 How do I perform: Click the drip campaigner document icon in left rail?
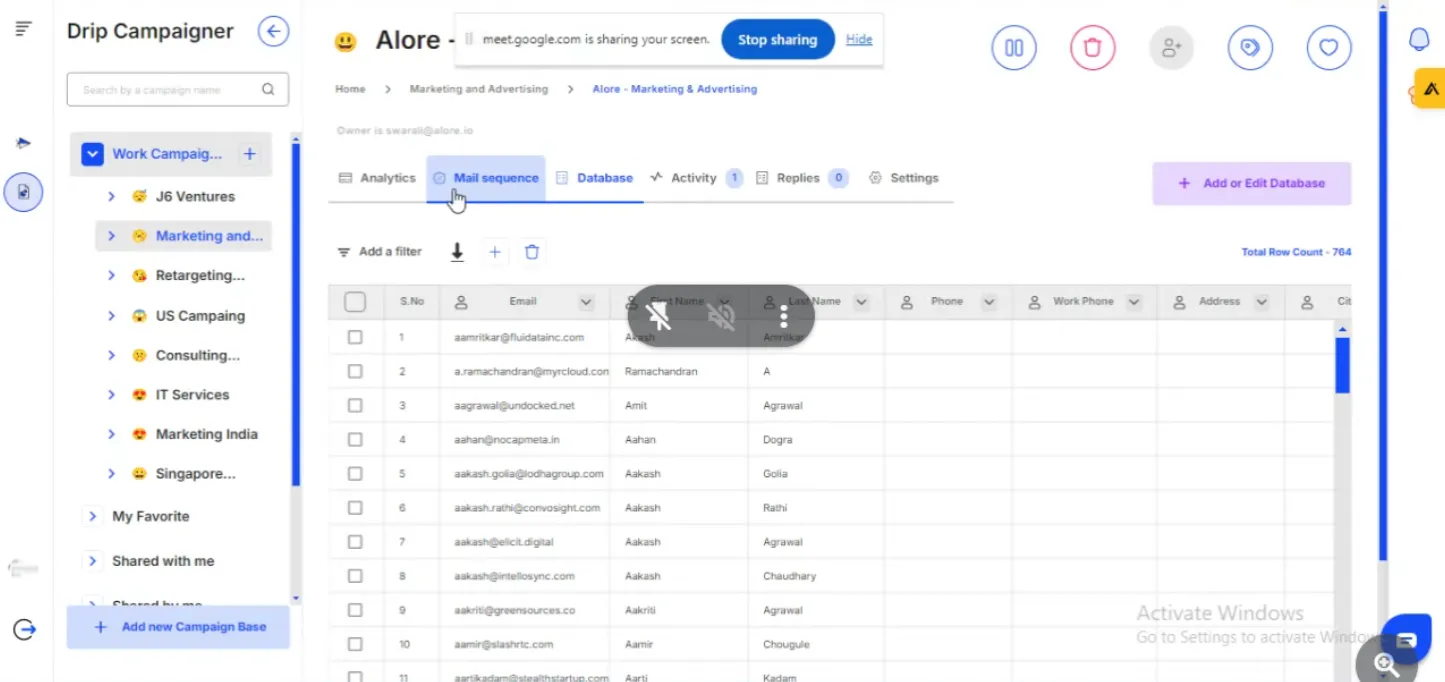click(x=24, y=192)
